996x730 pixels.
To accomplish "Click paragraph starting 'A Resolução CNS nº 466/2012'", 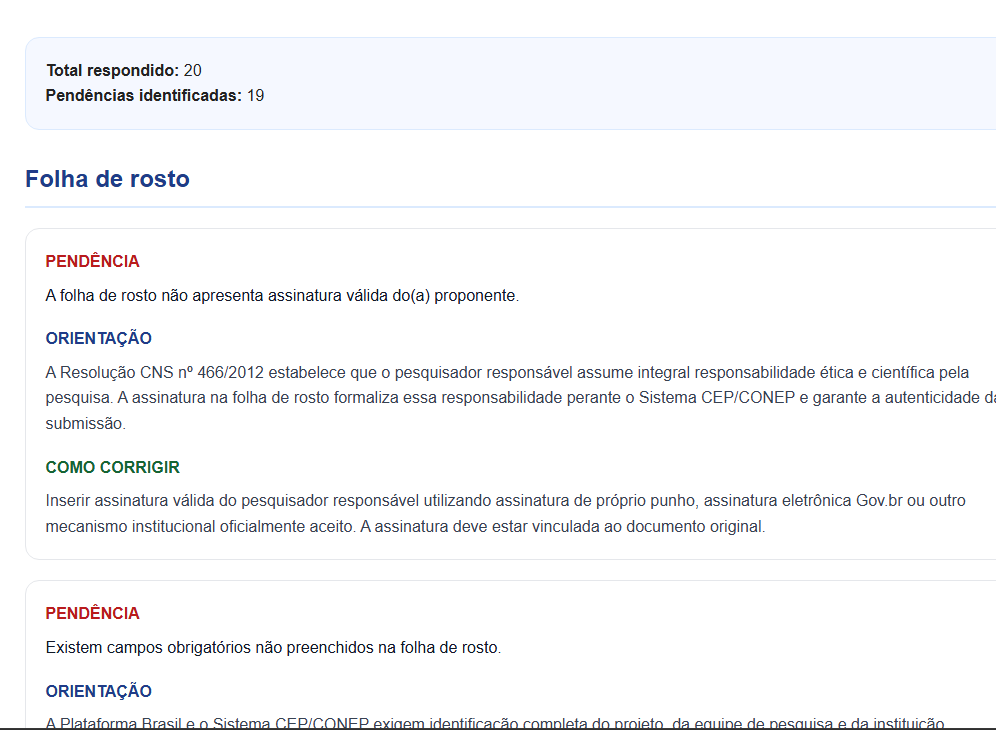I will tap(520, 398).
